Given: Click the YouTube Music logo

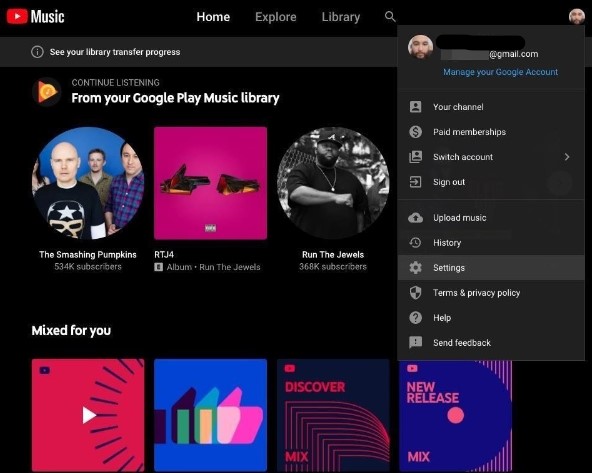Looking at the screenshot, I should [x=35, y=17].
